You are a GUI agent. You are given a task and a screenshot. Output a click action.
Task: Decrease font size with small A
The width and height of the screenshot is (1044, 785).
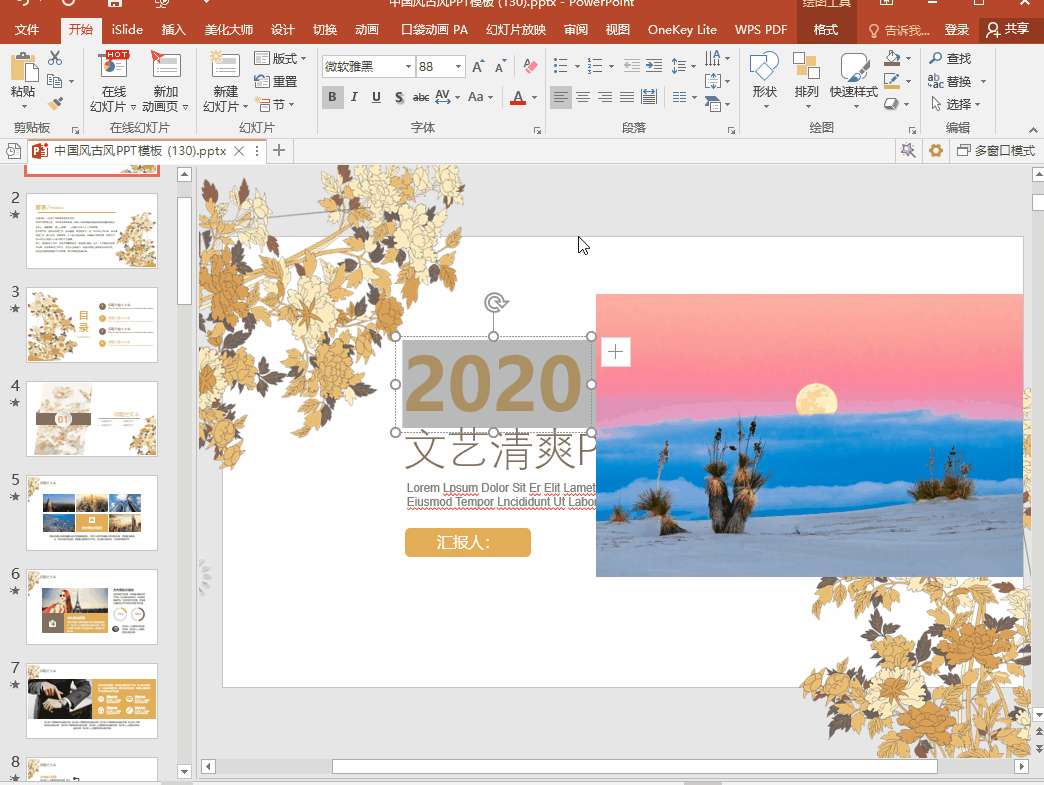[x=500, y=67]
